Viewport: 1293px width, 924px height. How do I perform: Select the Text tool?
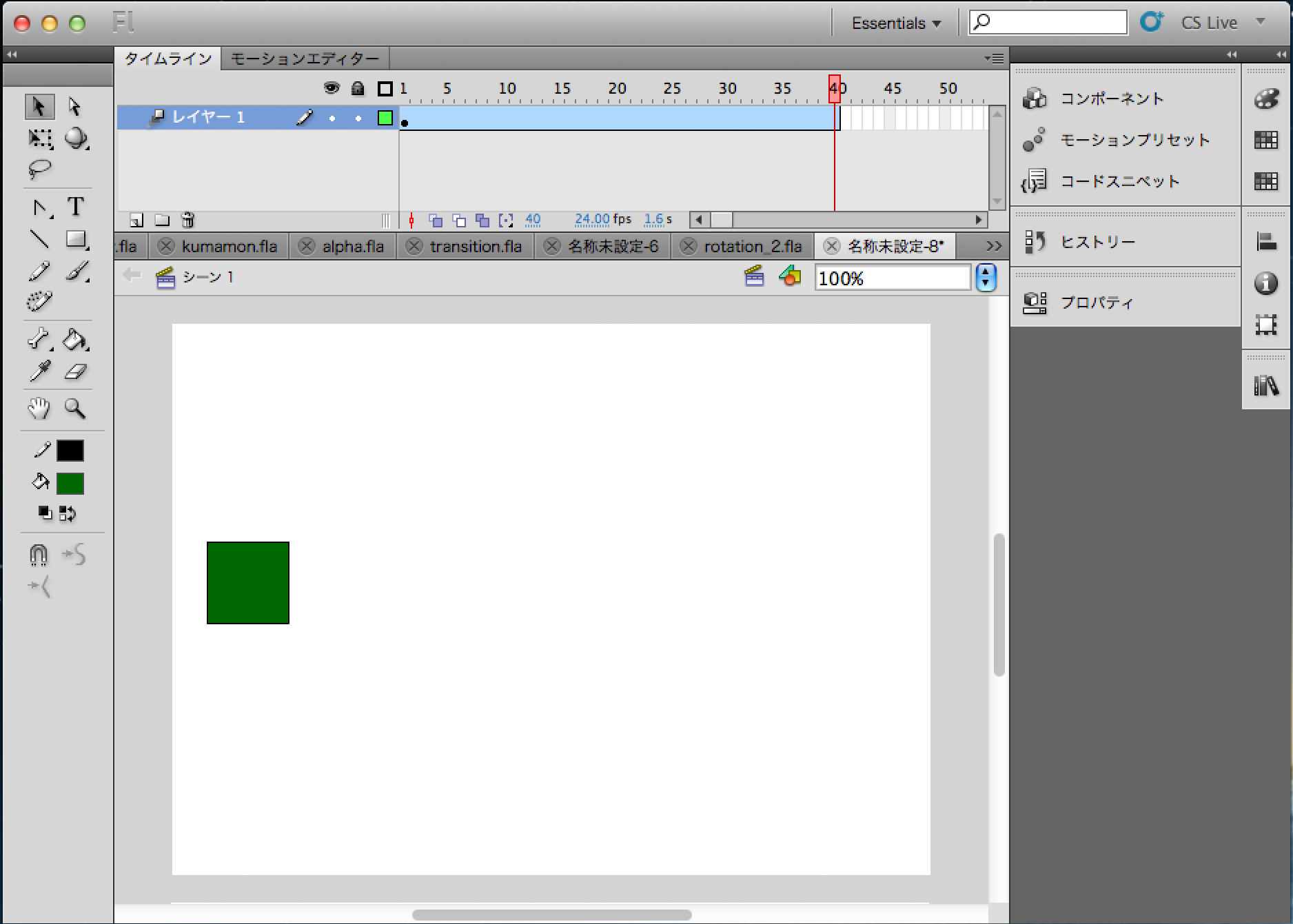coord(75,207)
